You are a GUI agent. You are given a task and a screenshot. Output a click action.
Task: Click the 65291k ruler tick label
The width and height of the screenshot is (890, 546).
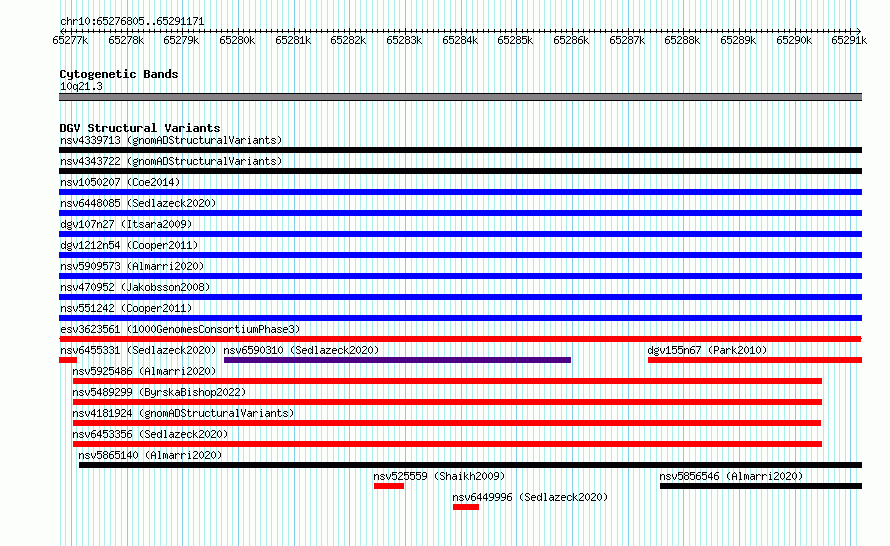(849, 41)
